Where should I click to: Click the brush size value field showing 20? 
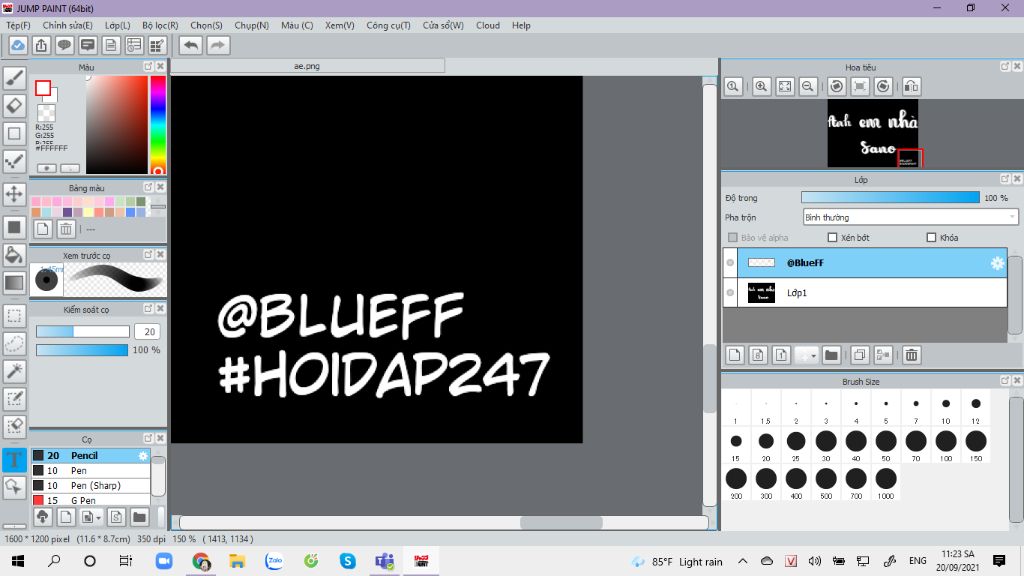pos(148,332)
